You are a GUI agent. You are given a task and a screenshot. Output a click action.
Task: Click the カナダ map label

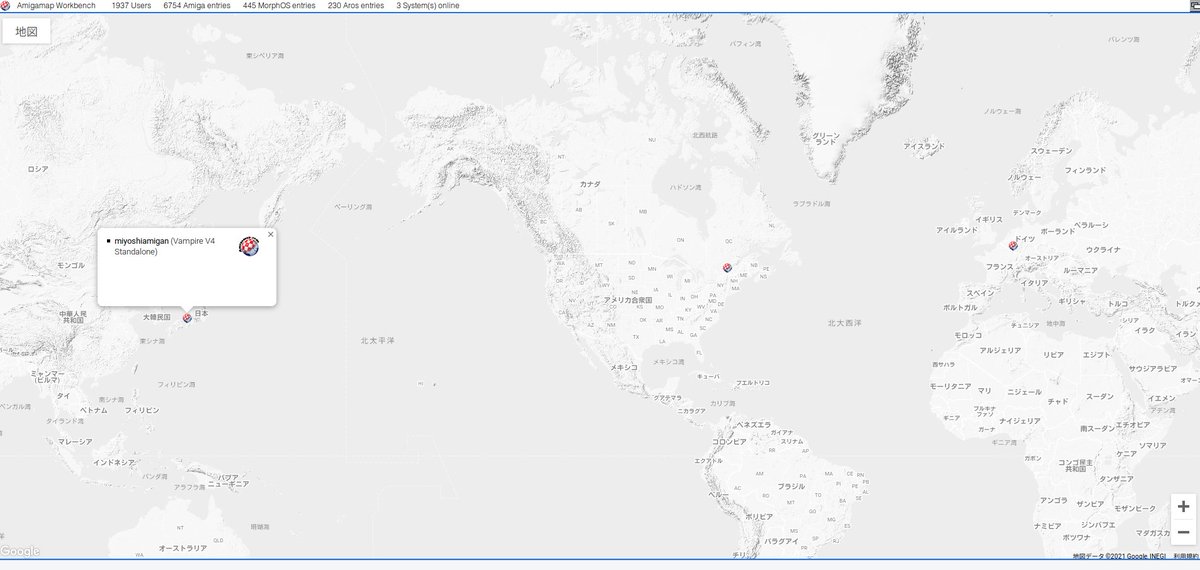click(590, 184)
